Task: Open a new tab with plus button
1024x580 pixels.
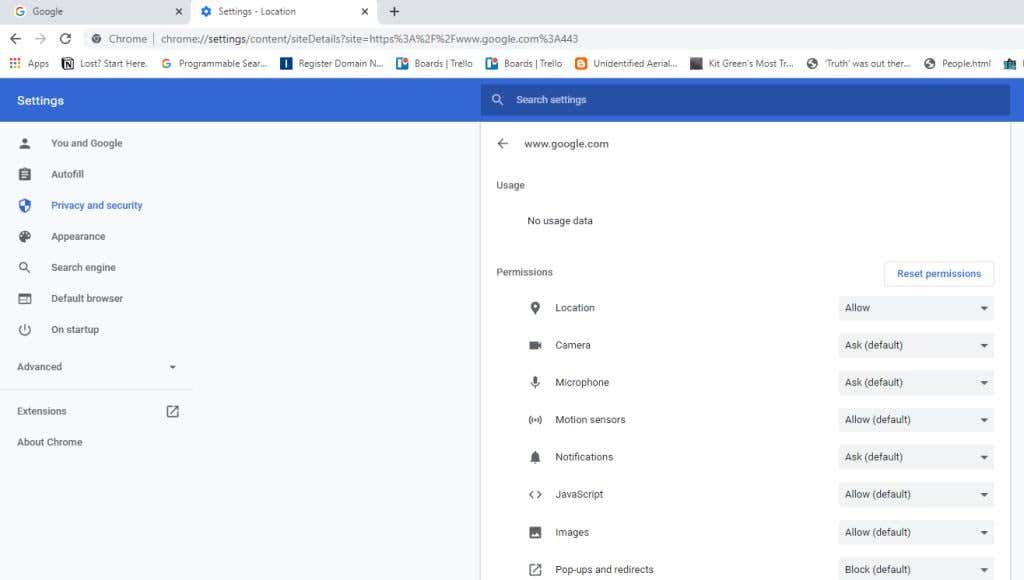Action: [x=394, y=12]
